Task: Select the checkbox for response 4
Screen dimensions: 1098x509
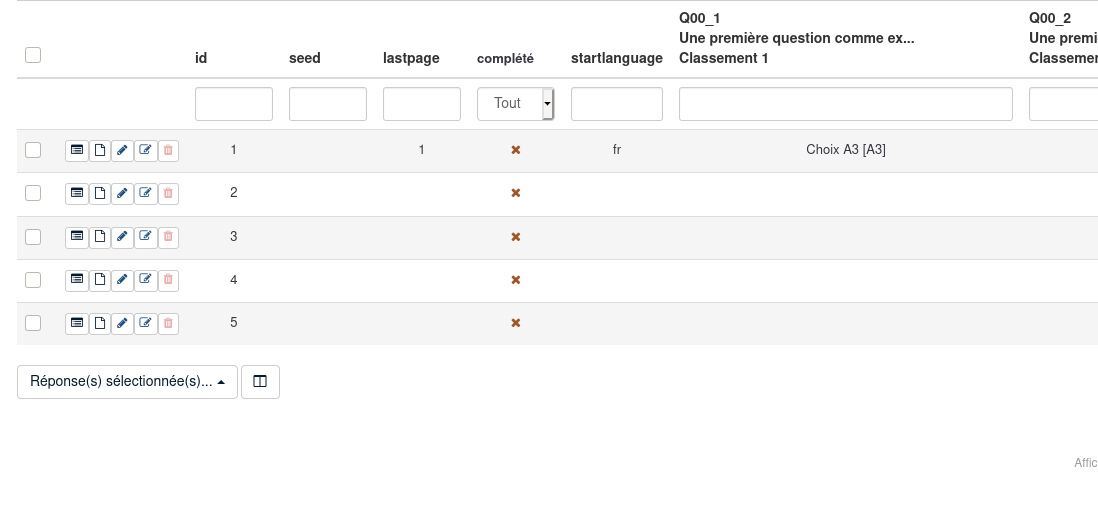Action: pos(33,280)
